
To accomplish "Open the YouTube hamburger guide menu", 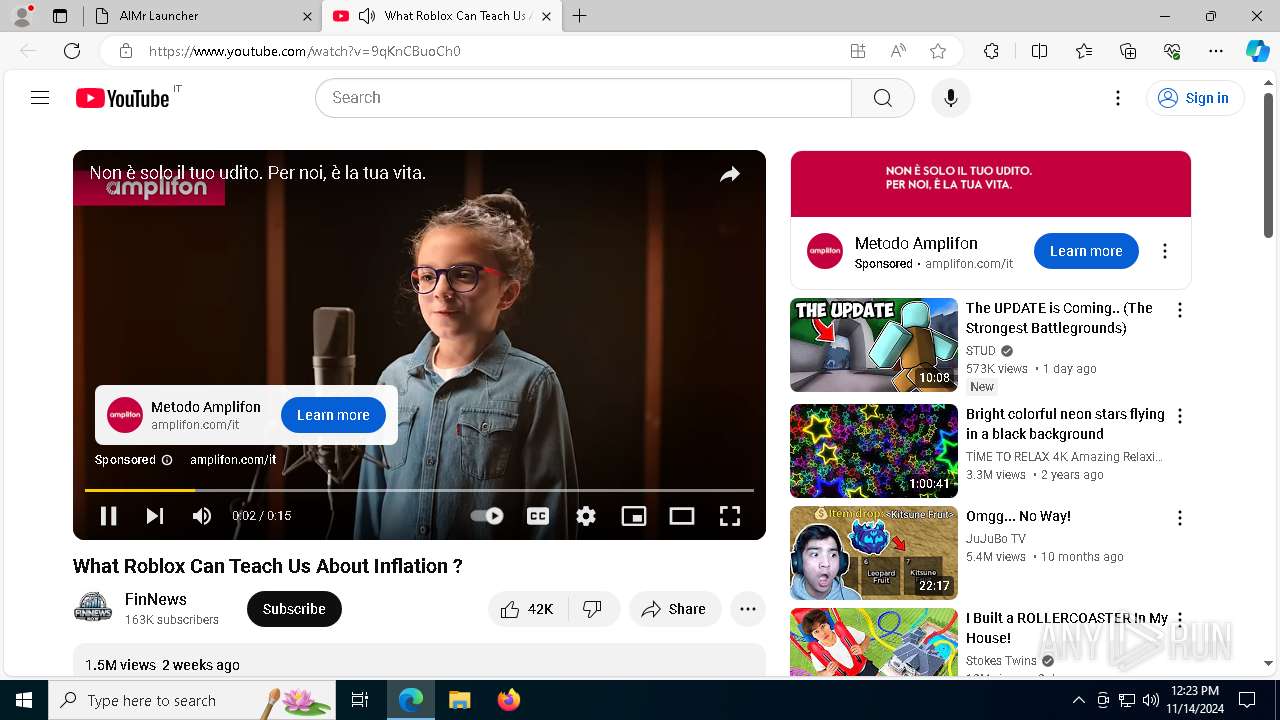I will [40, 98].
